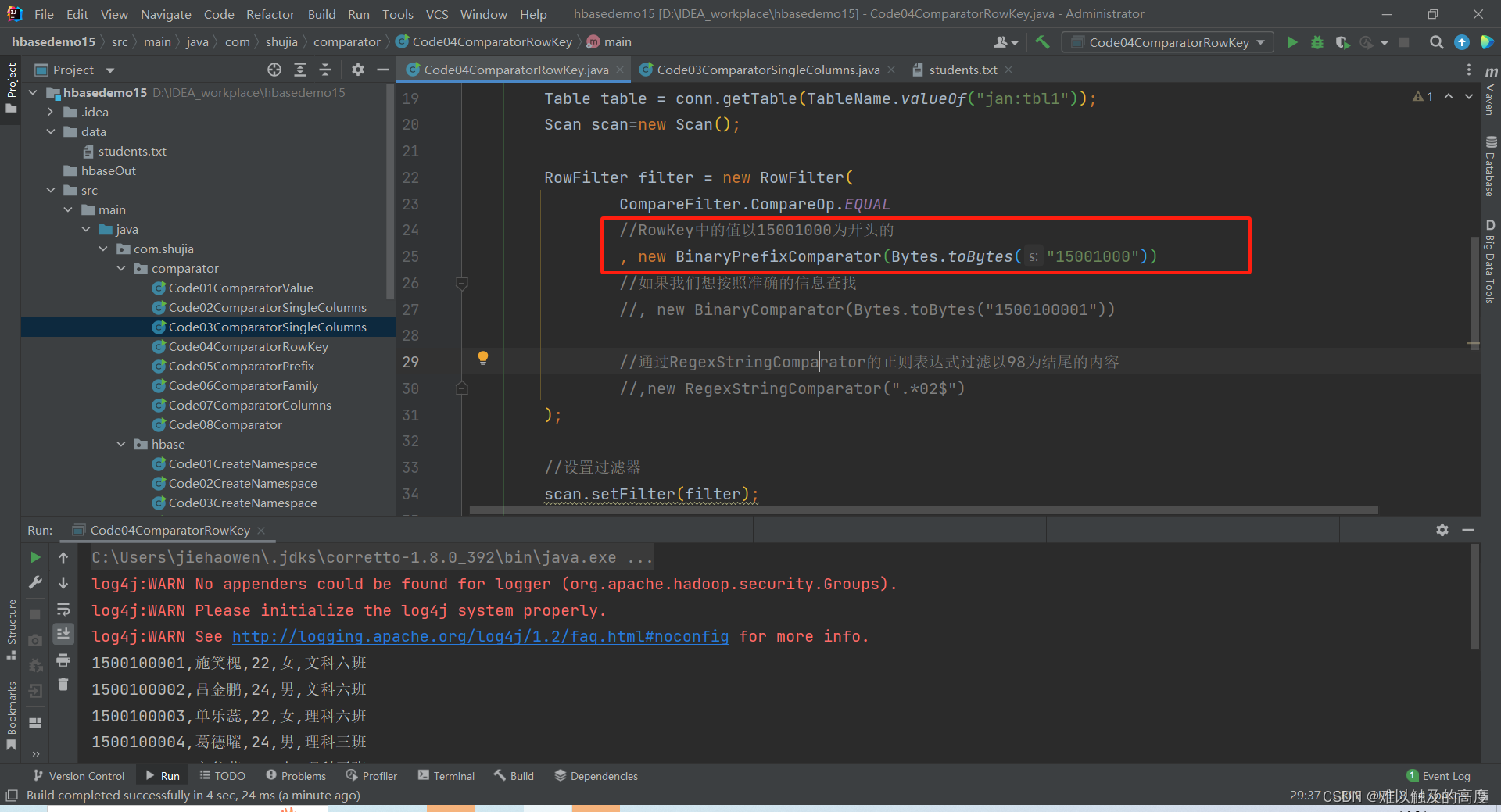Open Maven side panel
This screenshot has height=812, width=1501.
(1491, 92)
